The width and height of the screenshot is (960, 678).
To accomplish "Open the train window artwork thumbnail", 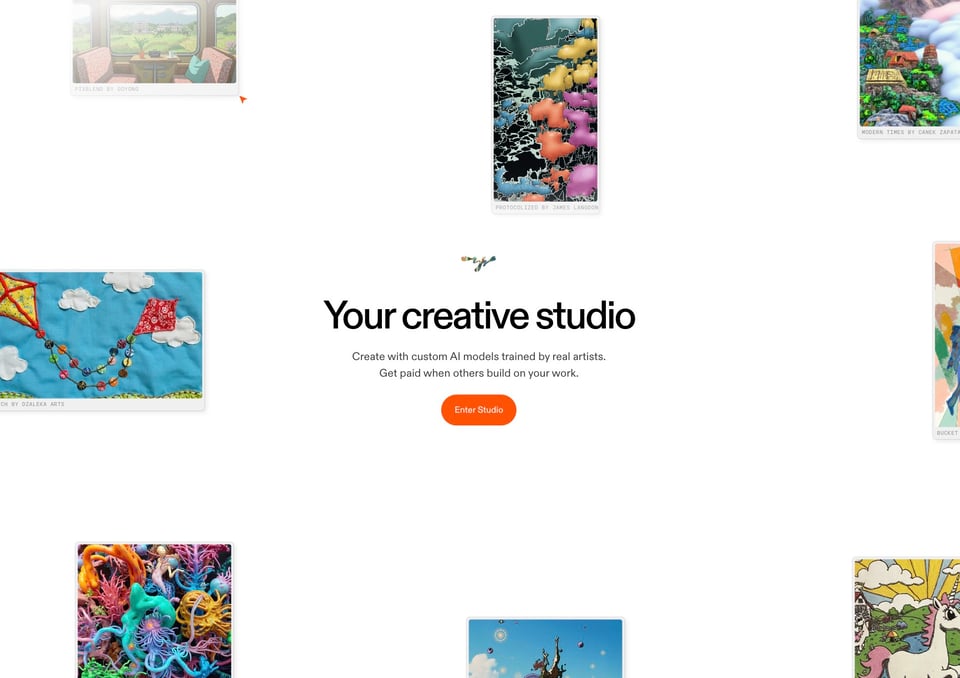I will (x=154, y=42).
